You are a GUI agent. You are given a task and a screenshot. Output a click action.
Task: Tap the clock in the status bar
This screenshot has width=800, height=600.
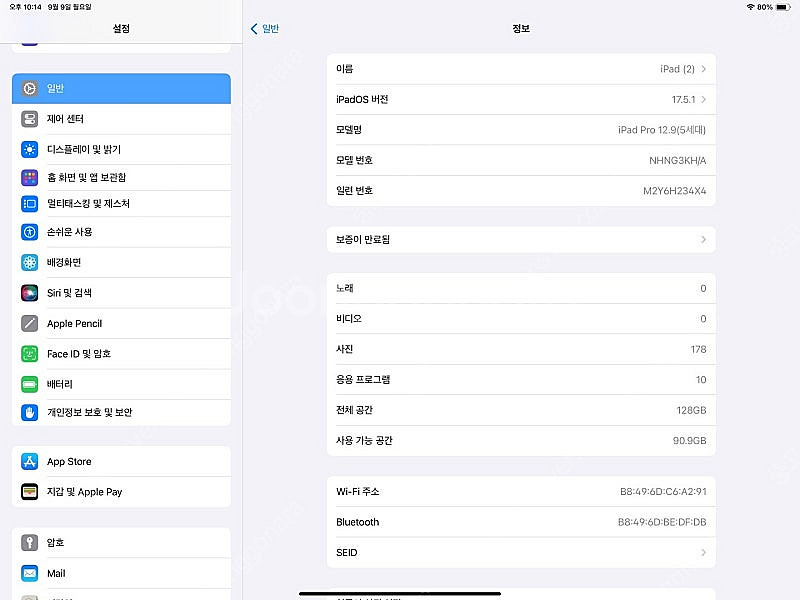pos(26,7)
